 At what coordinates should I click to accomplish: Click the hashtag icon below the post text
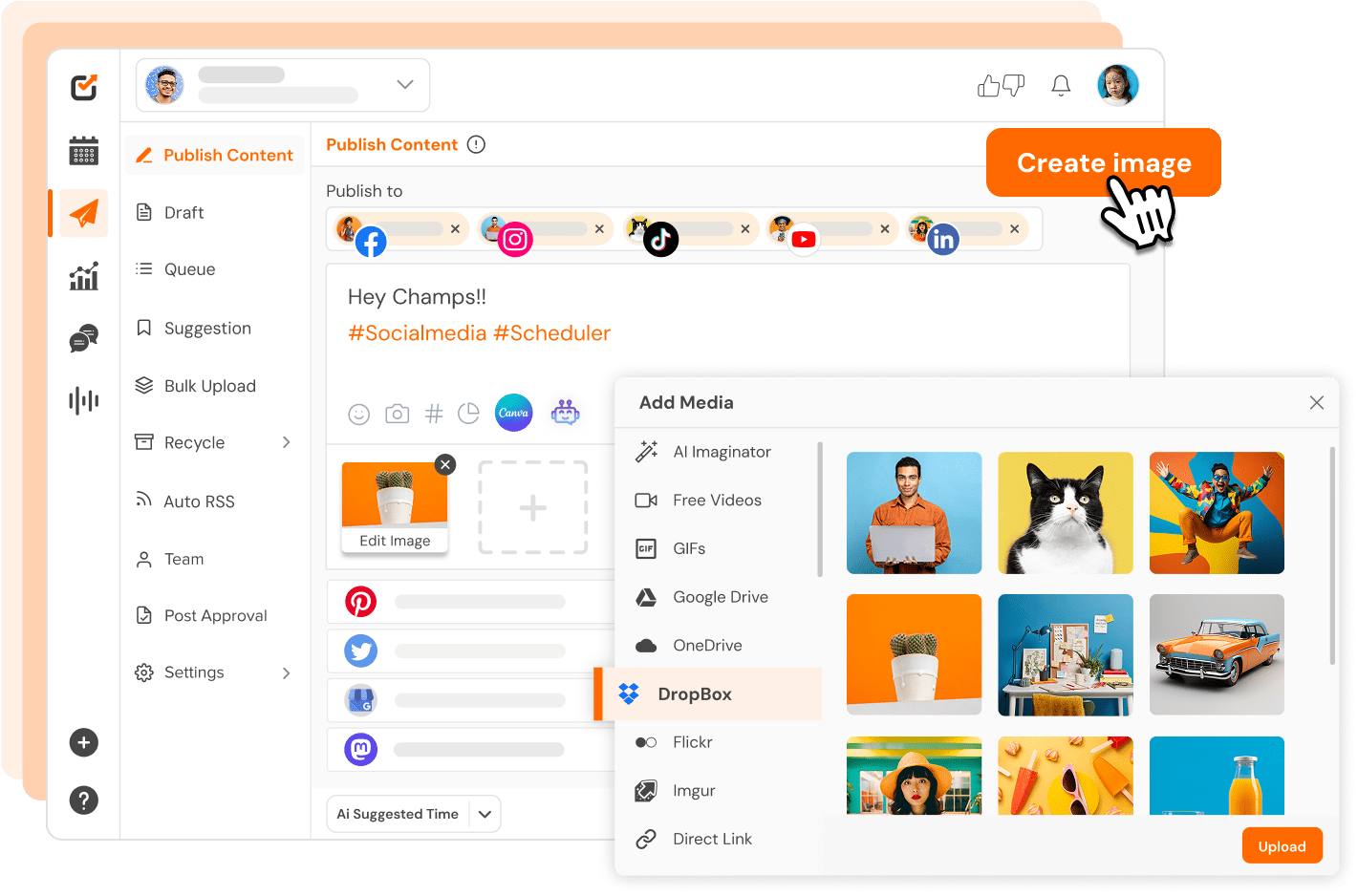tap(434, 414)
